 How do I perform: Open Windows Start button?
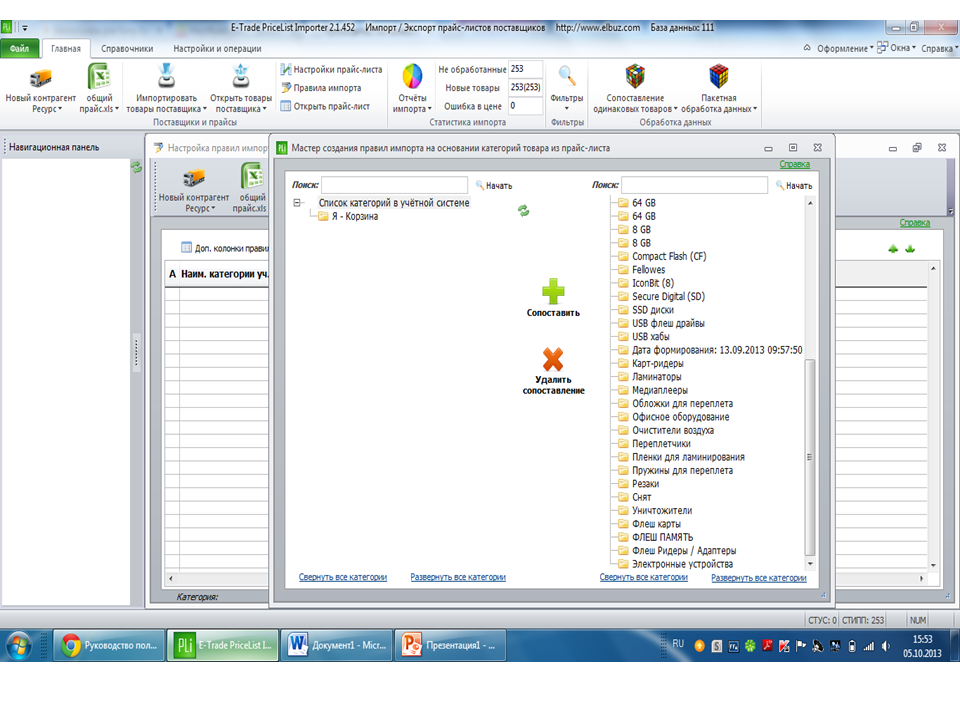tap(18, 645)
